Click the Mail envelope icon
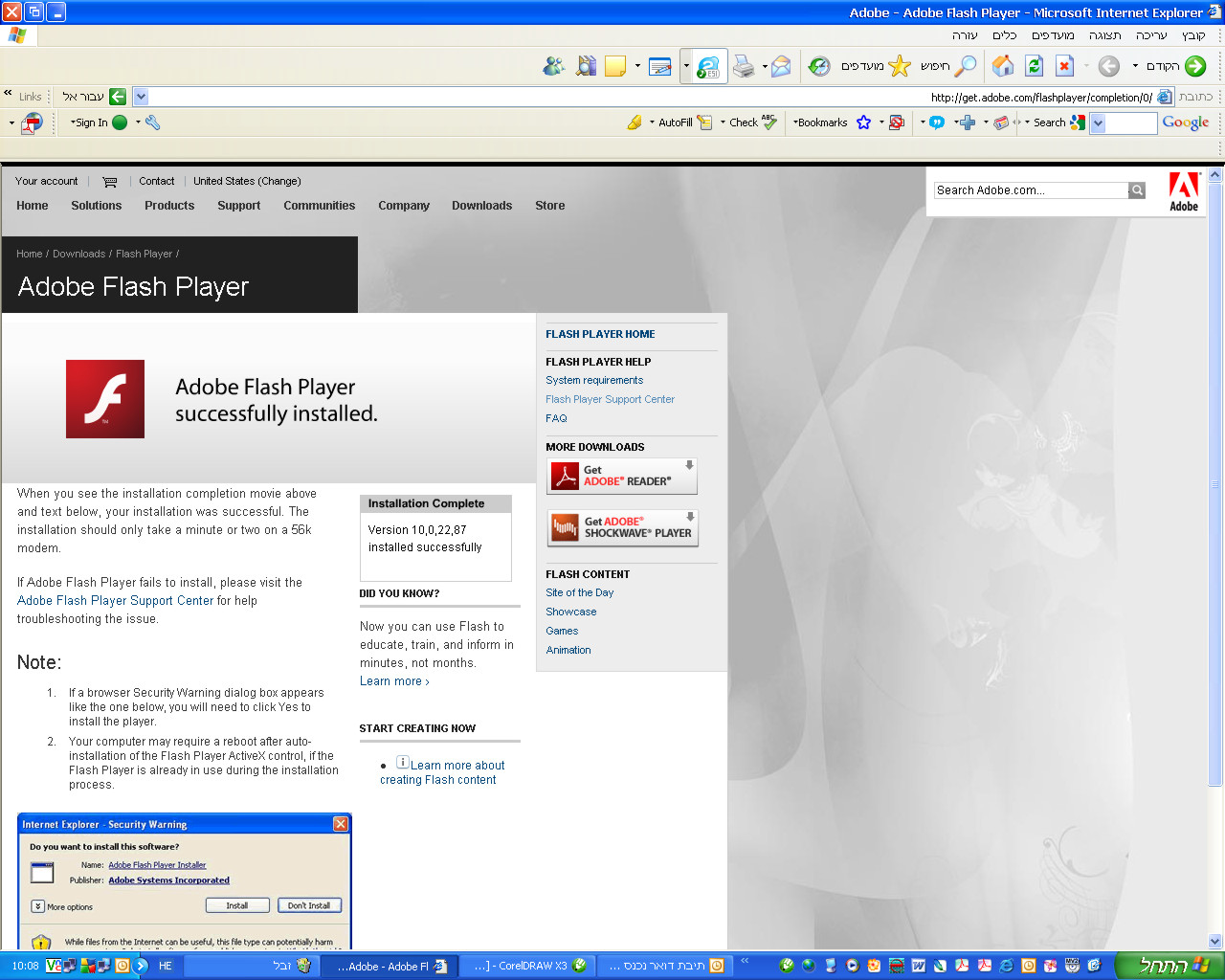Screen dimensions: 1225x980 [781, 66]
